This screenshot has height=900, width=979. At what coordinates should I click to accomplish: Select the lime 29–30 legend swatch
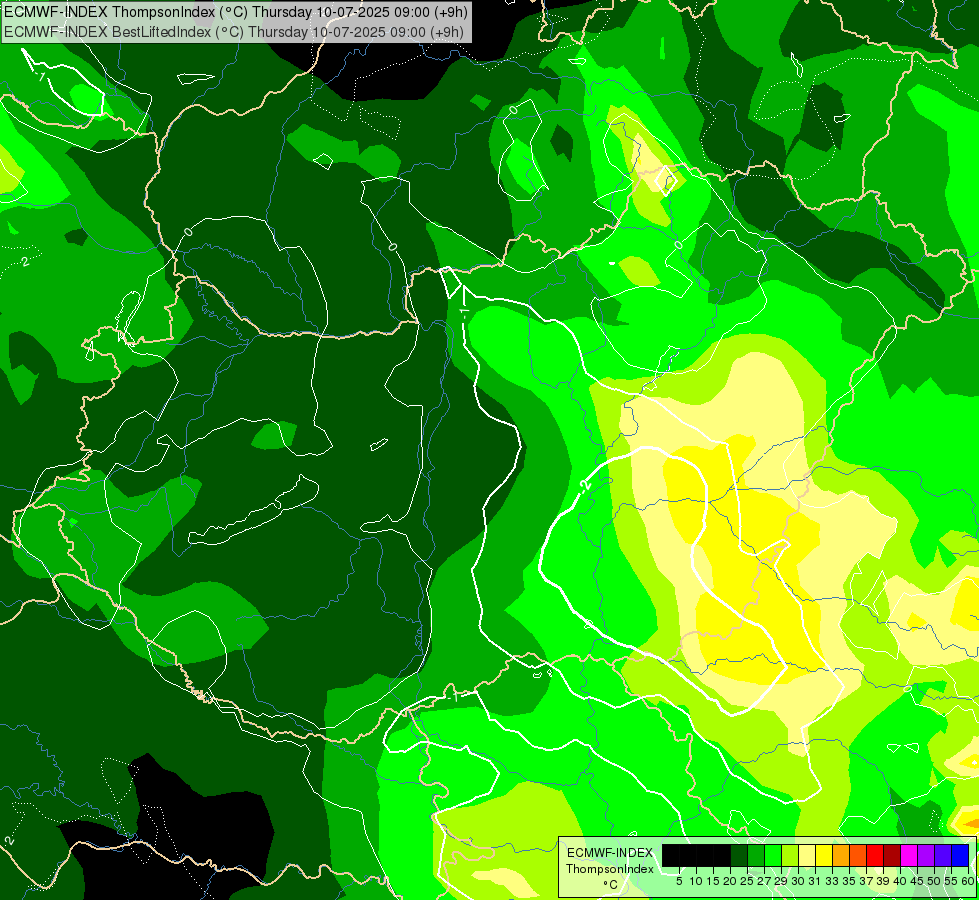tap(790, 856)
